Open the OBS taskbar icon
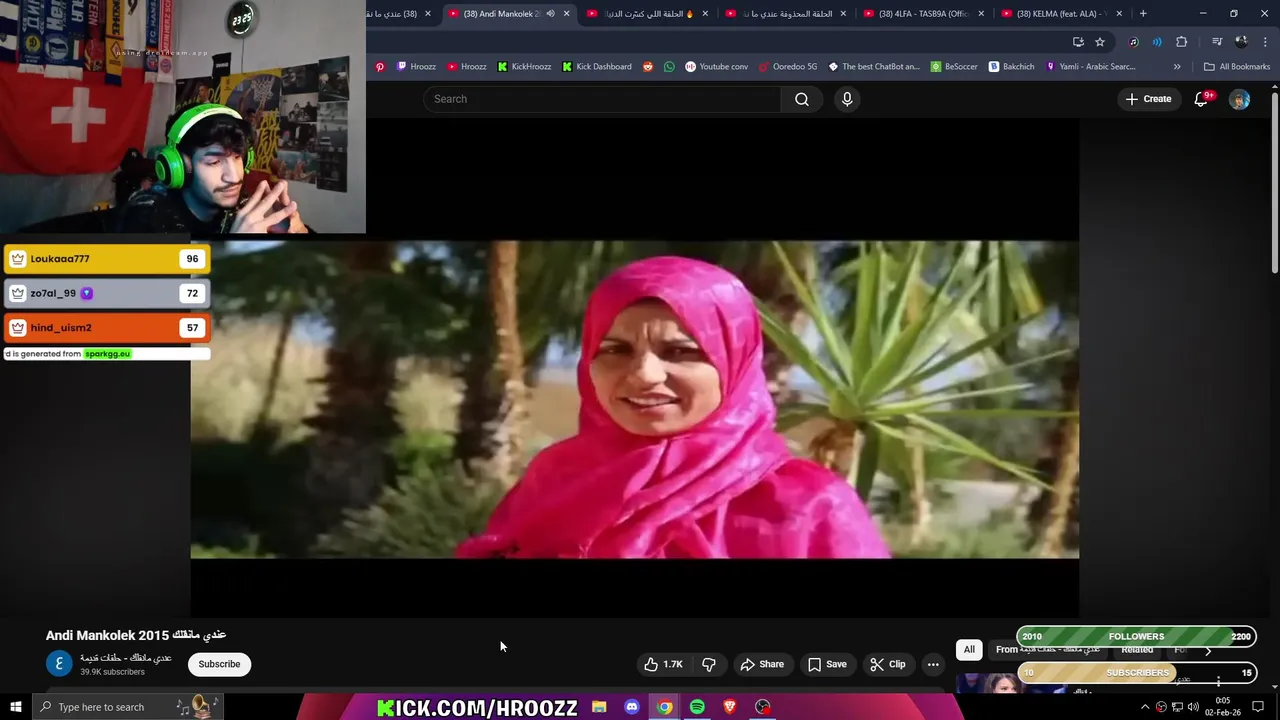The width and height of the screenshot is (1280, 720). pos(763,707)
